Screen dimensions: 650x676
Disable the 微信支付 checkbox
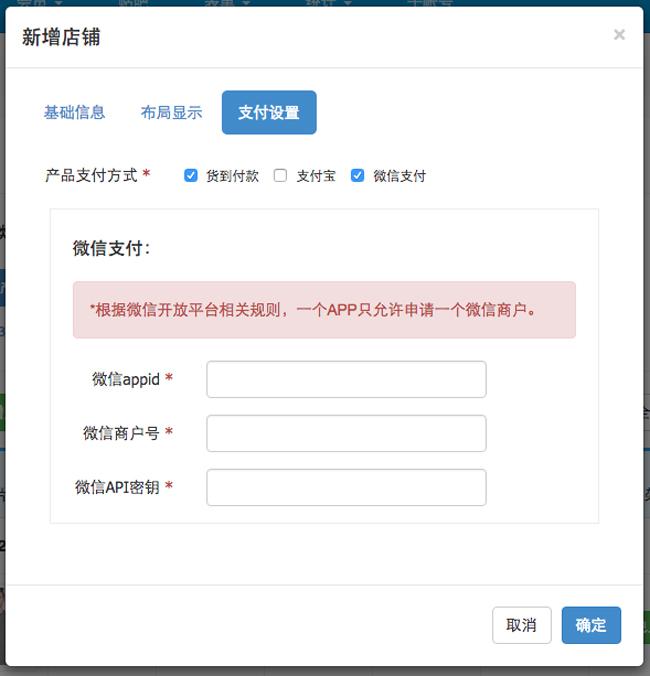tap(358, 176)
